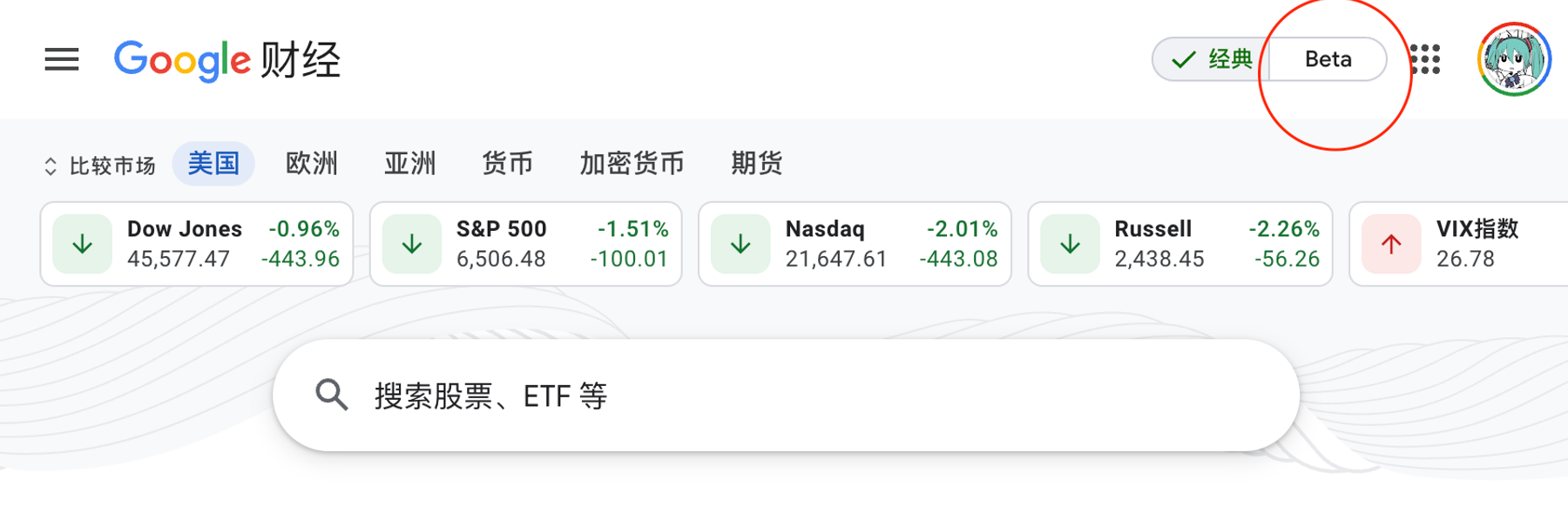Switch to the Beta version
Viewport: 1568px width, 507px height.
pos(1328,58)
